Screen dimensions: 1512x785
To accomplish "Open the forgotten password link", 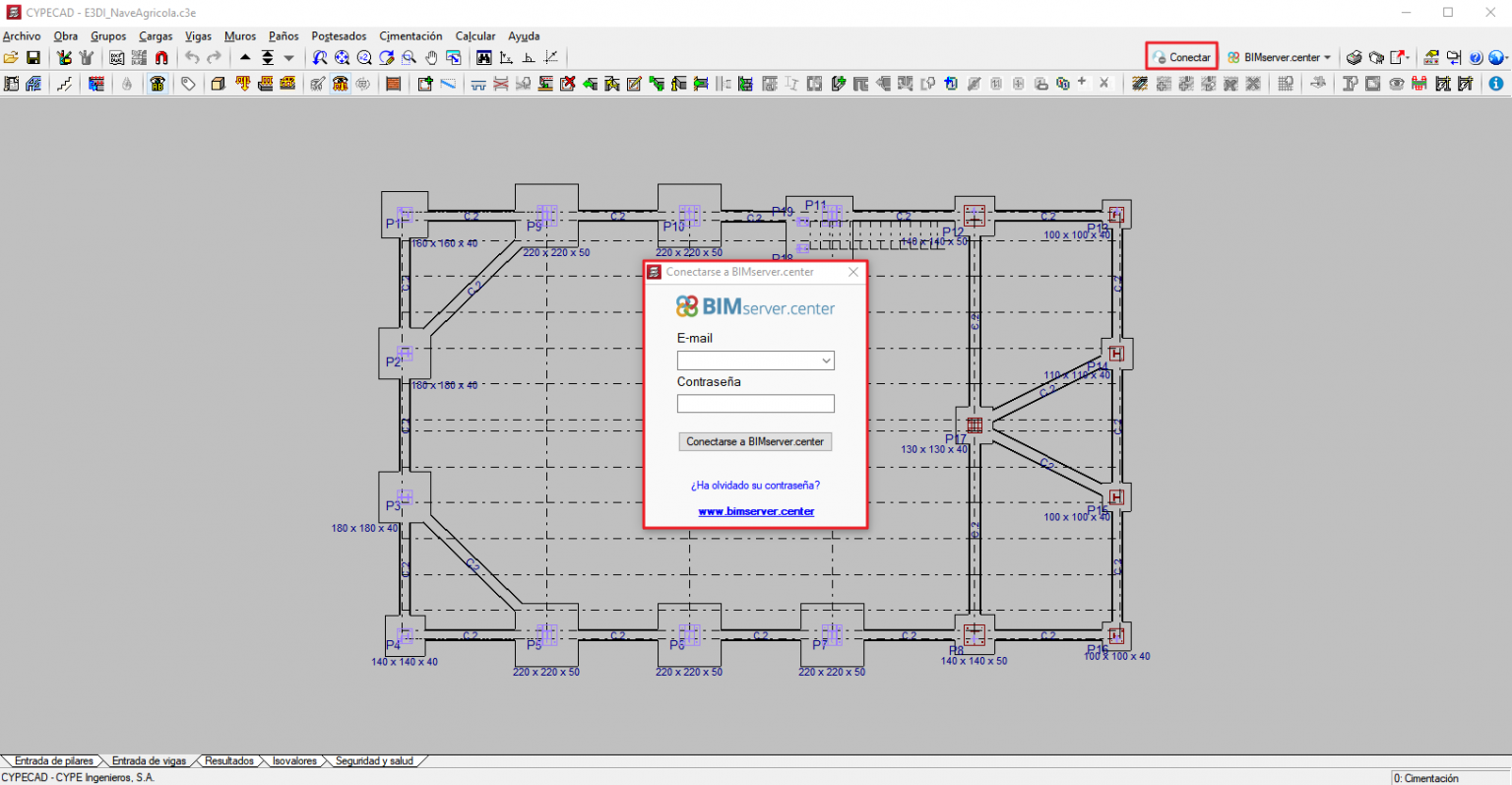I will [754, 485].
